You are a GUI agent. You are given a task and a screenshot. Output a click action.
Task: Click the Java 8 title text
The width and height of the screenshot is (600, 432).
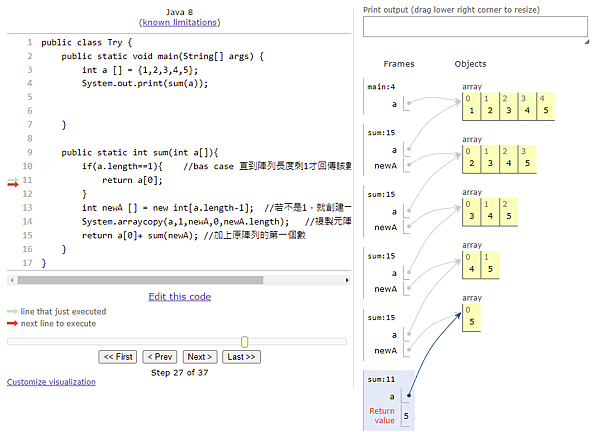coord(179,12)
